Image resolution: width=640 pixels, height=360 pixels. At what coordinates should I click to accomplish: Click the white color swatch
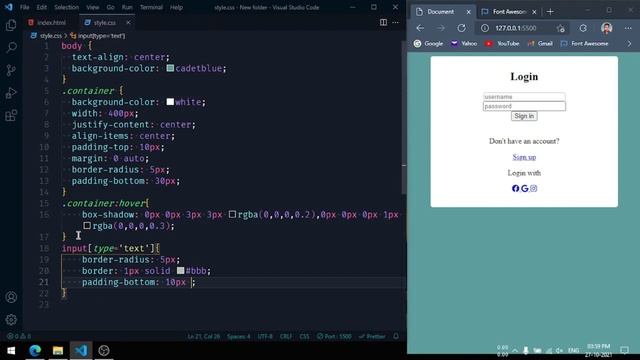[170, 102]
